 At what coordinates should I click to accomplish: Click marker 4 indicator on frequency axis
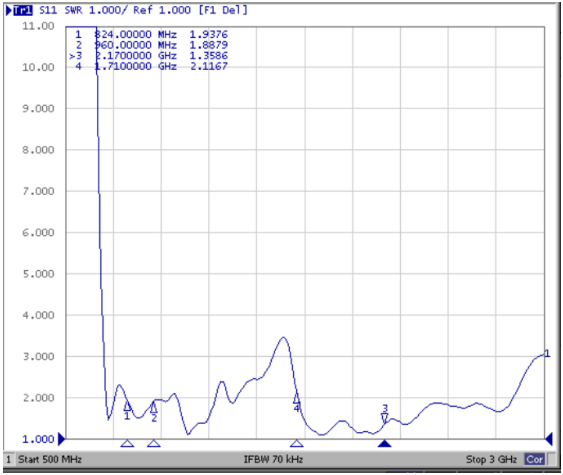pos(297,443)
